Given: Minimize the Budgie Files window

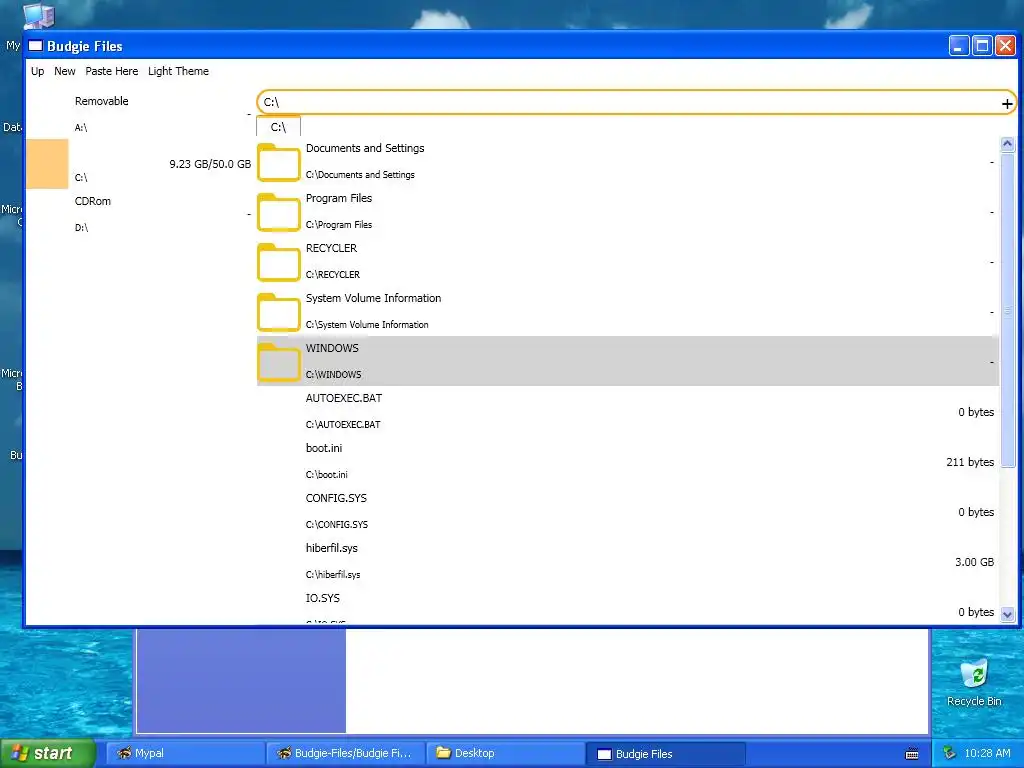Looking at the screenshot, I should coord(959,46).
